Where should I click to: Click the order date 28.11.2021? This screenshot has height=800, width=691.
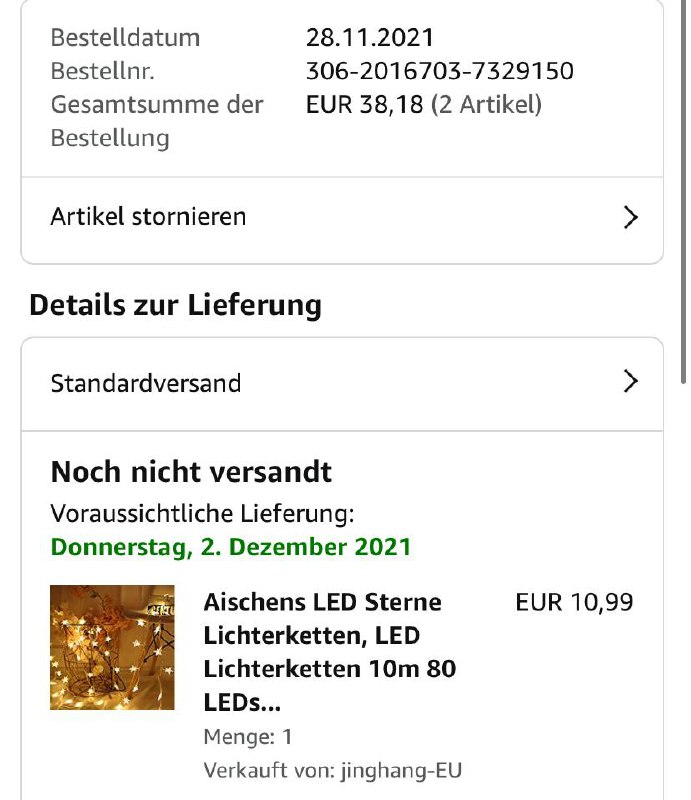click(x=370, y=38)
